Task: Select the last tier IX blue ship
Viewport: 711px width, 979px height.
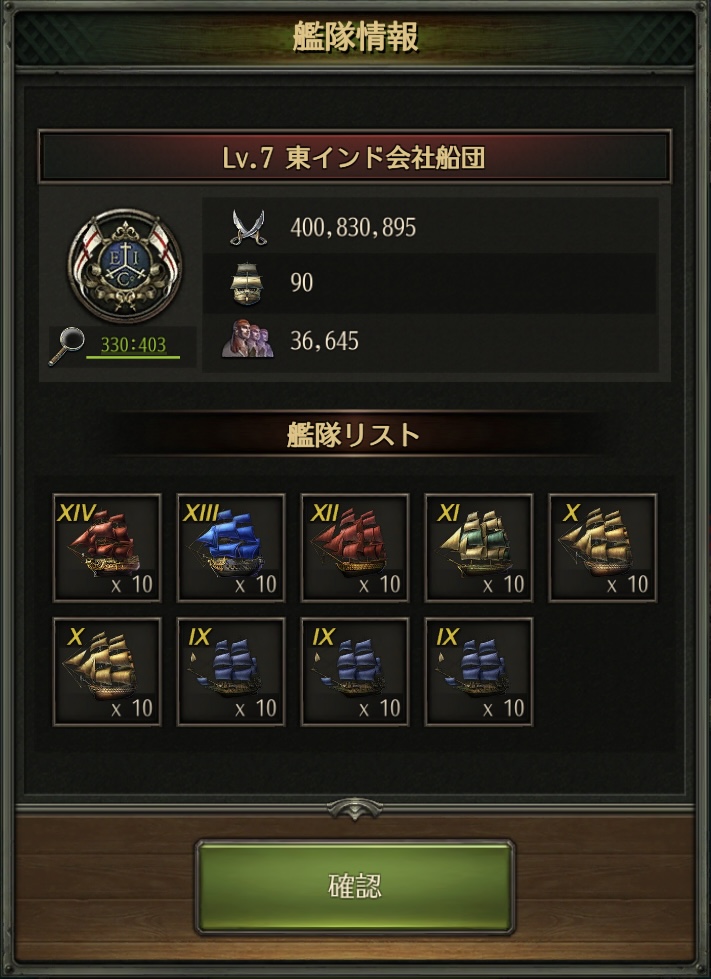Action: click(x=479, y=672)
